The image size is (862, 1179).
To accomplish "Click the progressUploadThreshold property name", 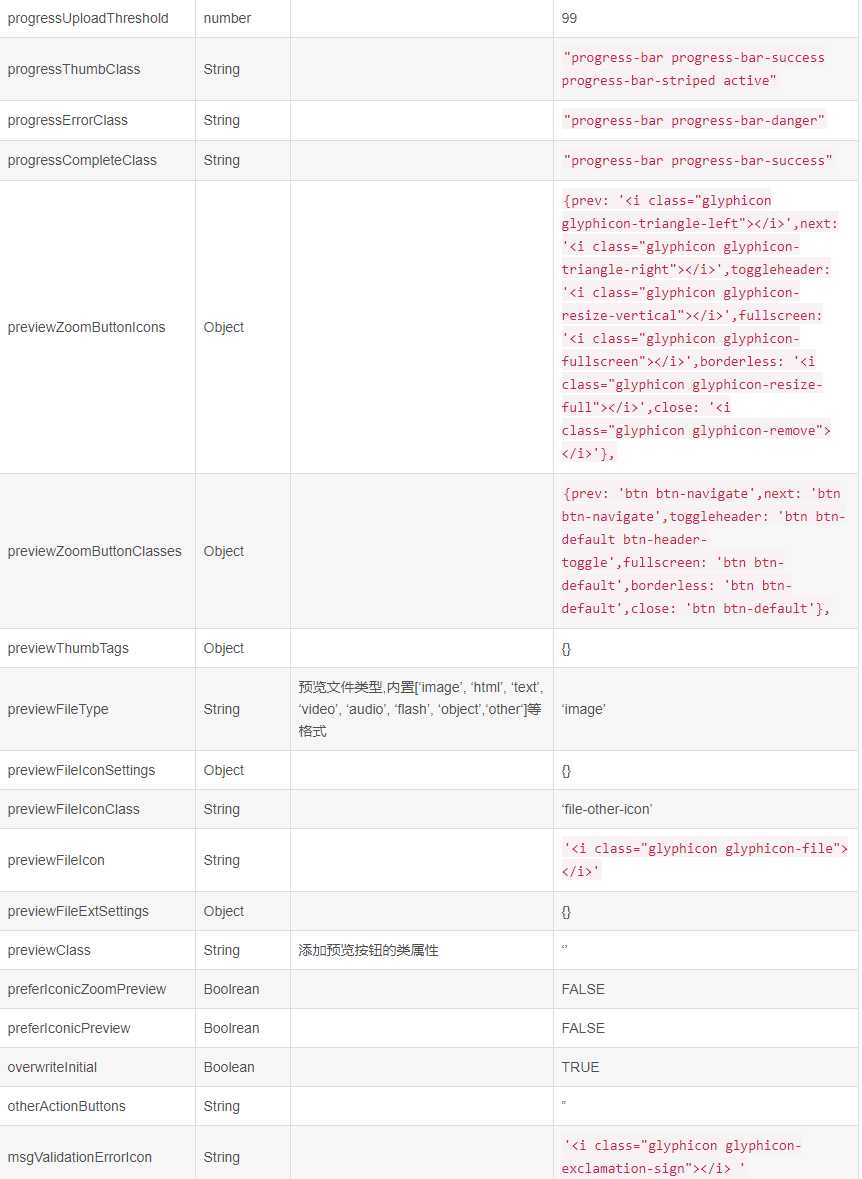I will [88, 18].
